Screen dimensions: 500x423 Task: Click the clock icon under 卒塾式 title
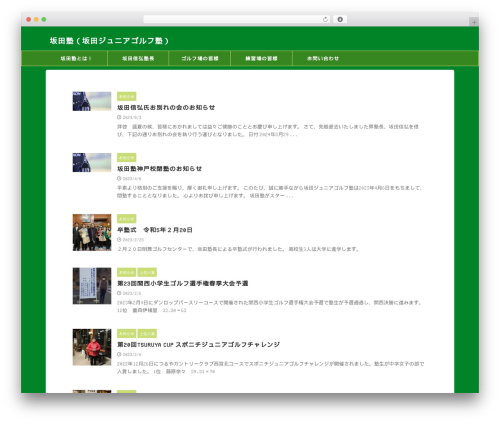pyautogui.click(x=119, y=240)
